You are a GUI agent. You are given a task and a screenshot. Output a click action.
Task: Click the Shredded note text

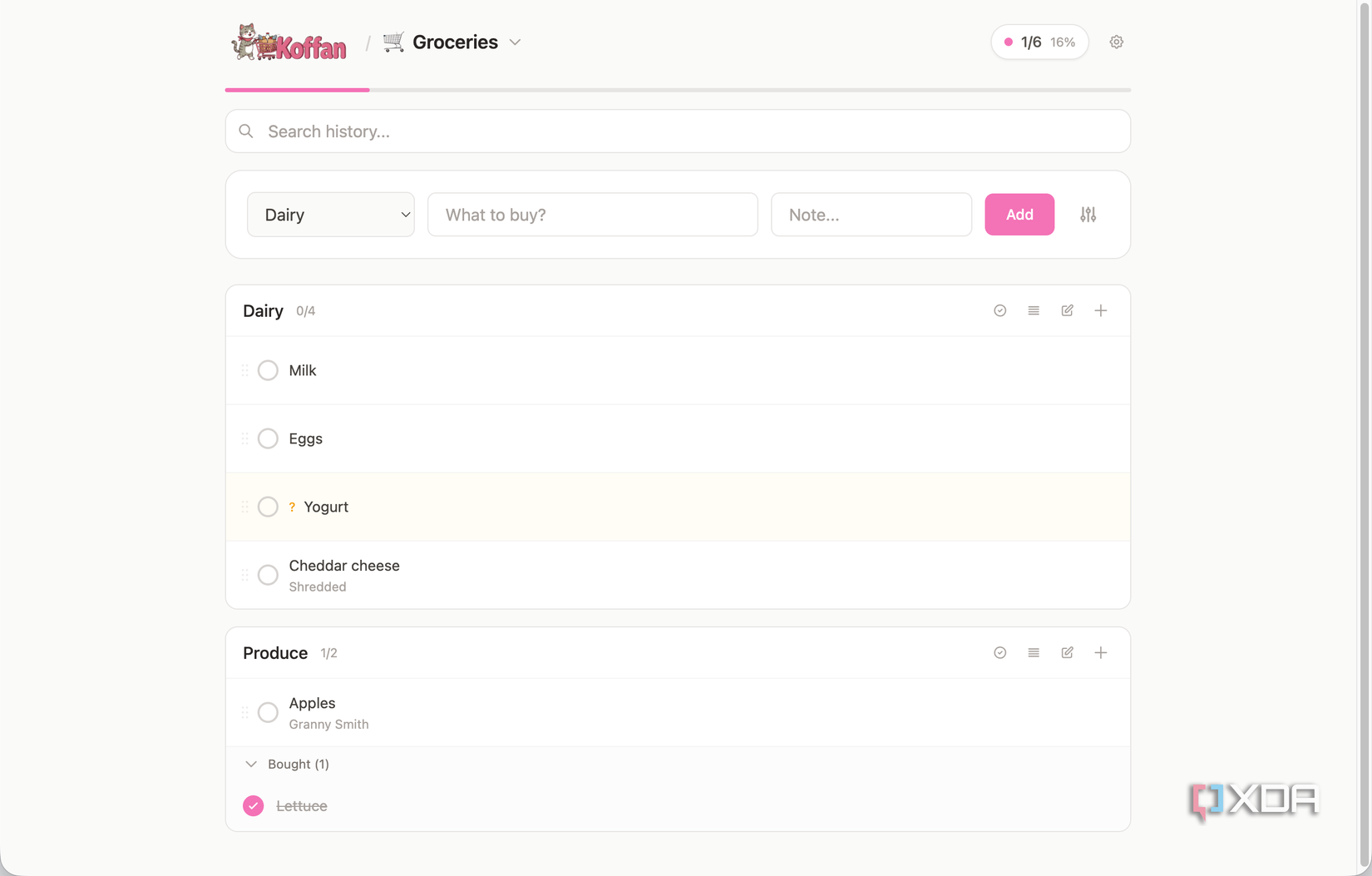click(318, 586)
